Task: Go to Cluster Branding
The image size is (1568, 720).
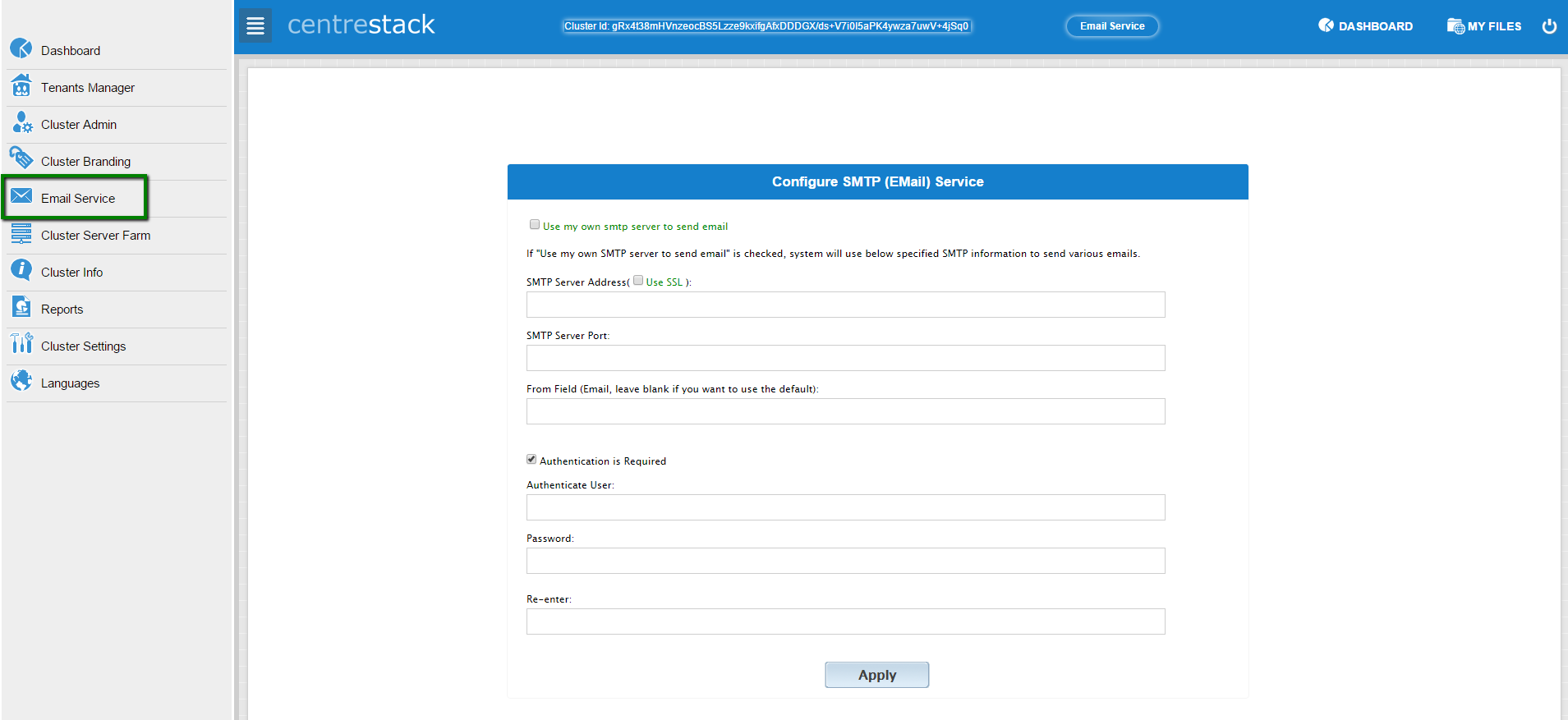Action: [x=85, y=162]
